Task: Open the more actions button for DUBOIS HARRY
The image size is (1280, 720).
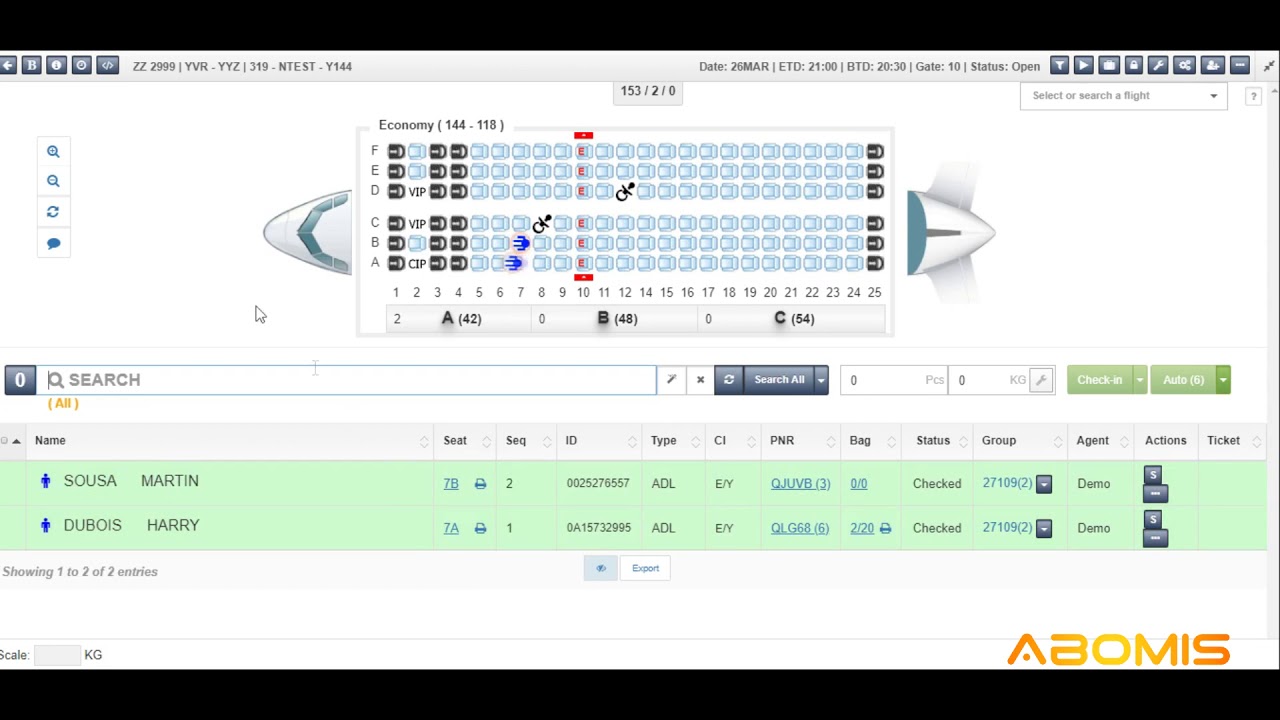Action: click(x=1156, y=537)
